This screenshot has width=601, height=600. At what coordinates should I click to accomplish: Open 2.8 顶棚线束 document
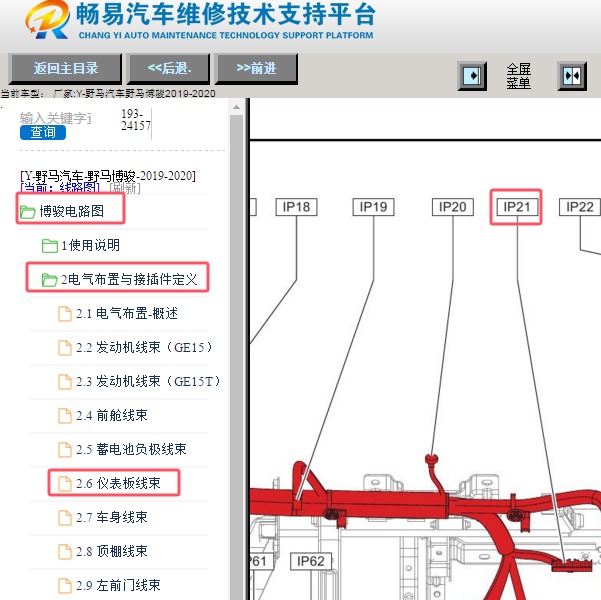tap(112, 551)
